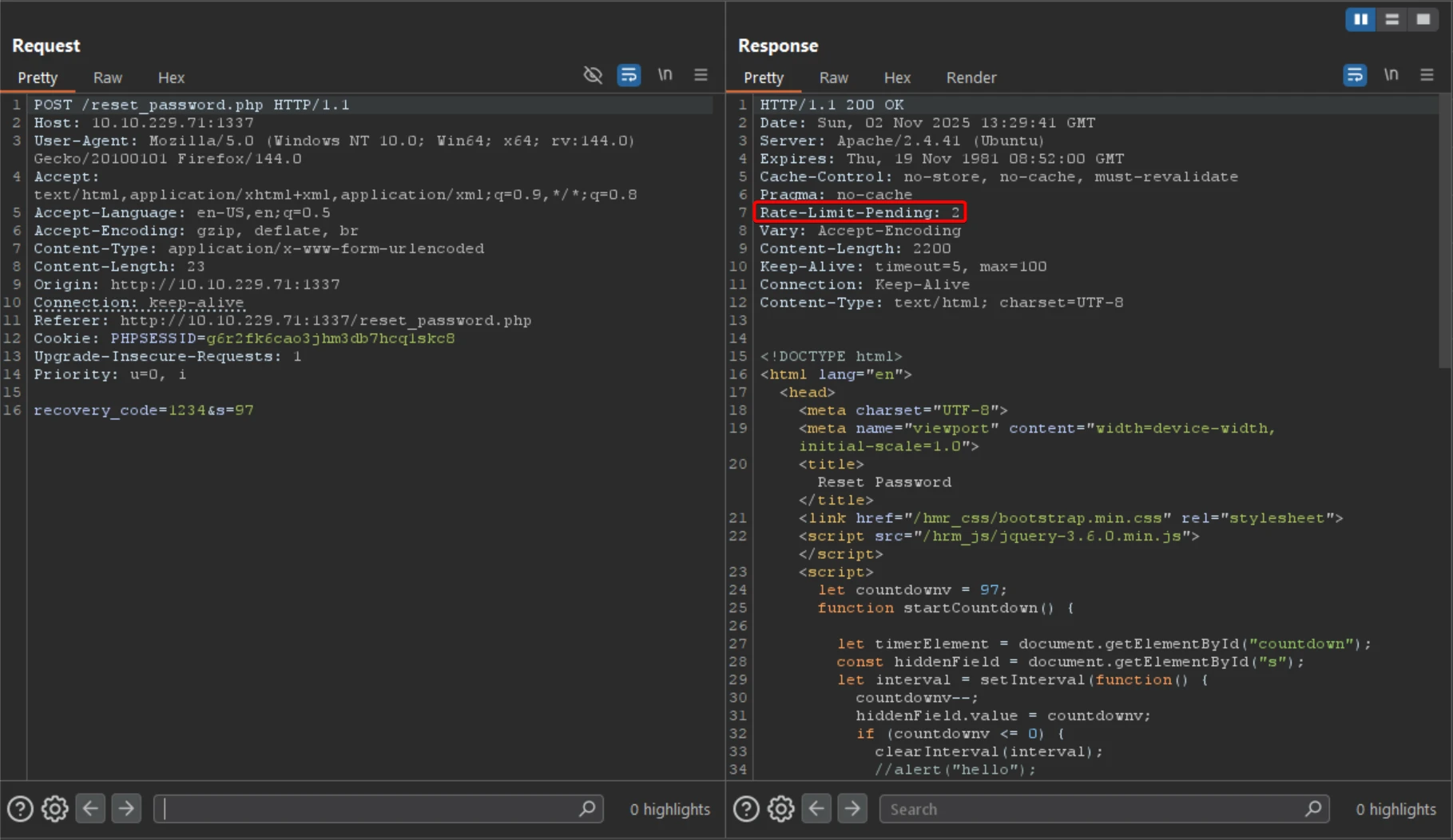Open Response search settings gear
The width and height of the screenshot is (1453, 840).
point(780,809)
